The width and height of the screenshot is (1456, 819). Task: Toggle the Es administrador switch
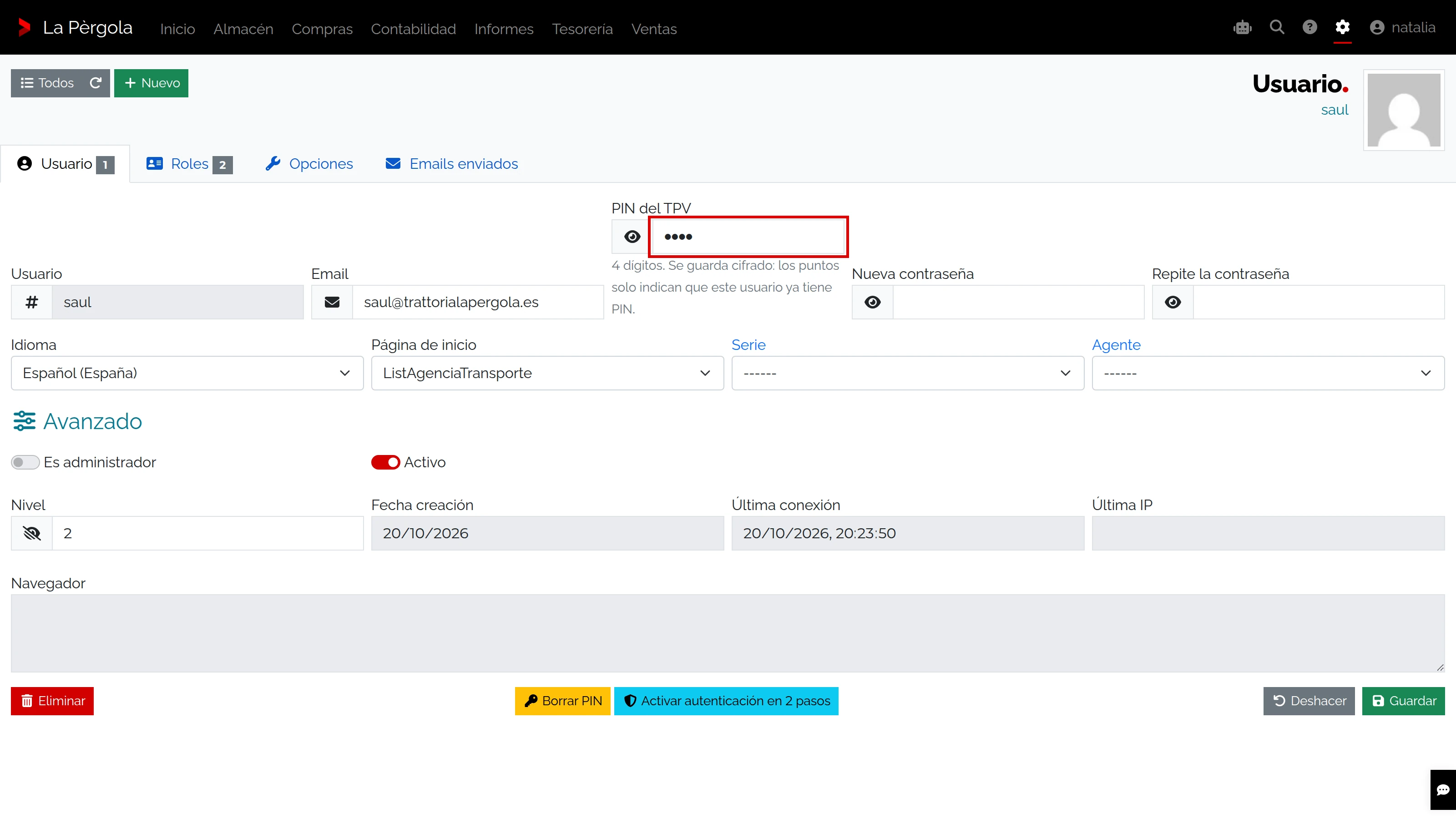[x=25, y=462]
